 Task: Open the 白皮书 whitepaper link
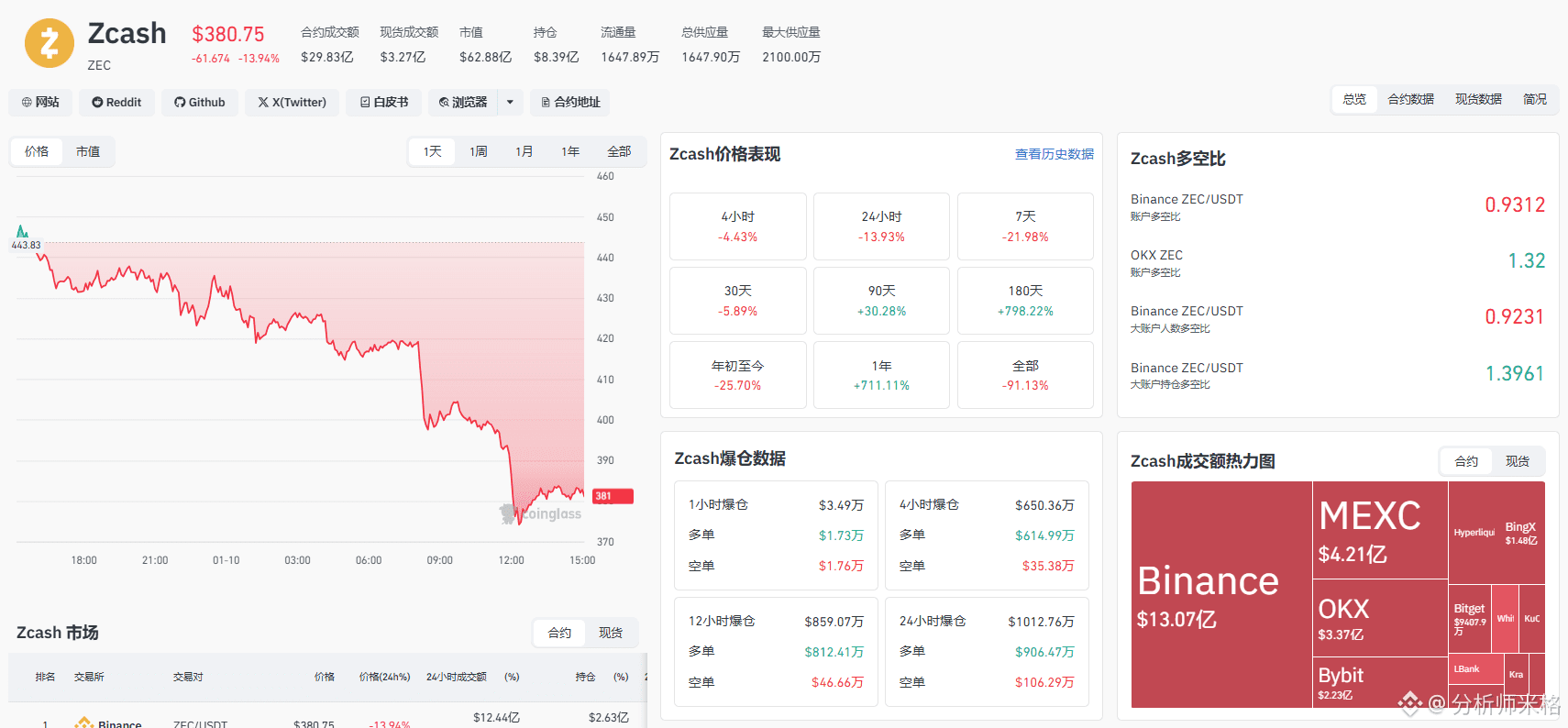click(x=384, y=102)
